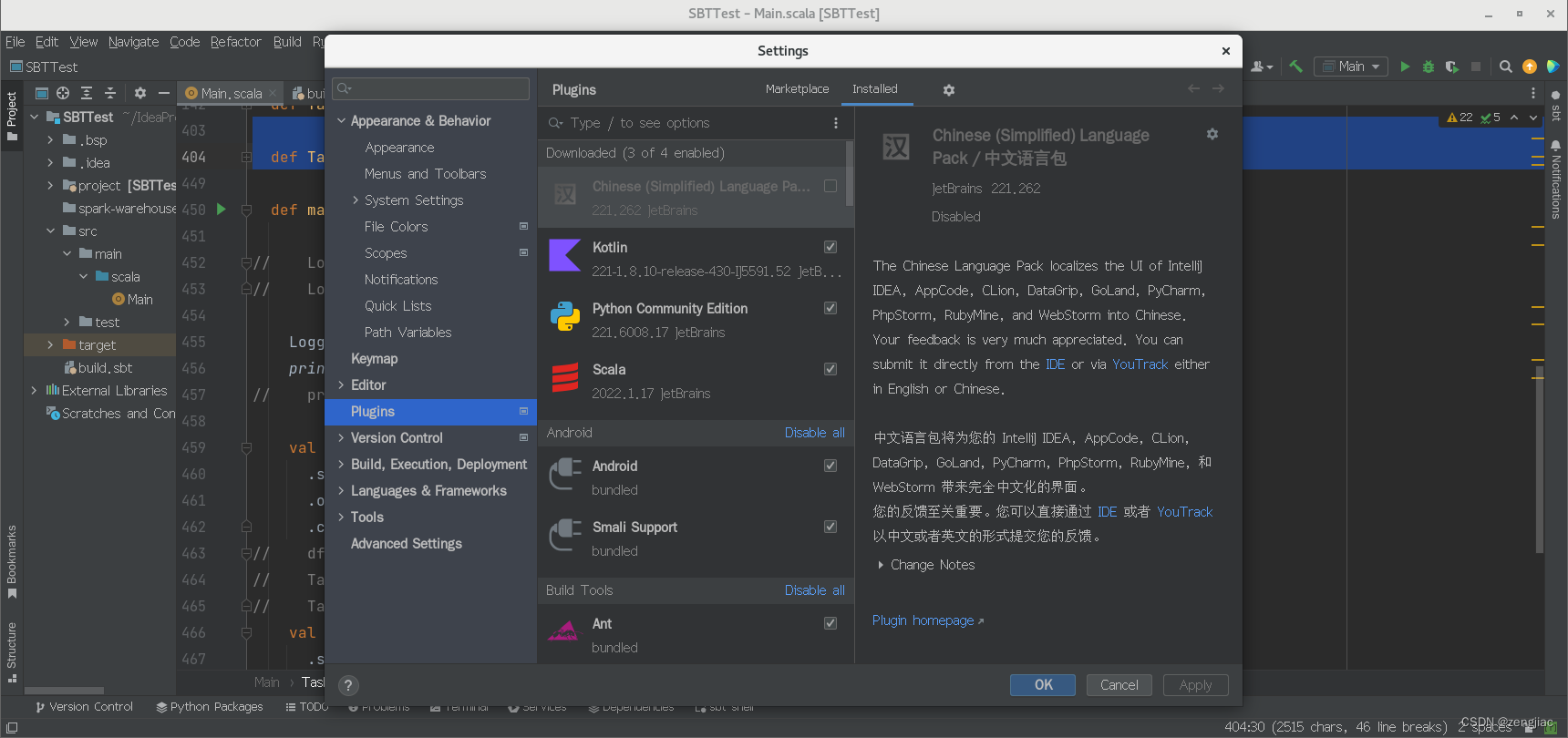Click the Run green play icon in toolbar
This screenshot has height=738, width=1568.
[x=1405, y=67]
